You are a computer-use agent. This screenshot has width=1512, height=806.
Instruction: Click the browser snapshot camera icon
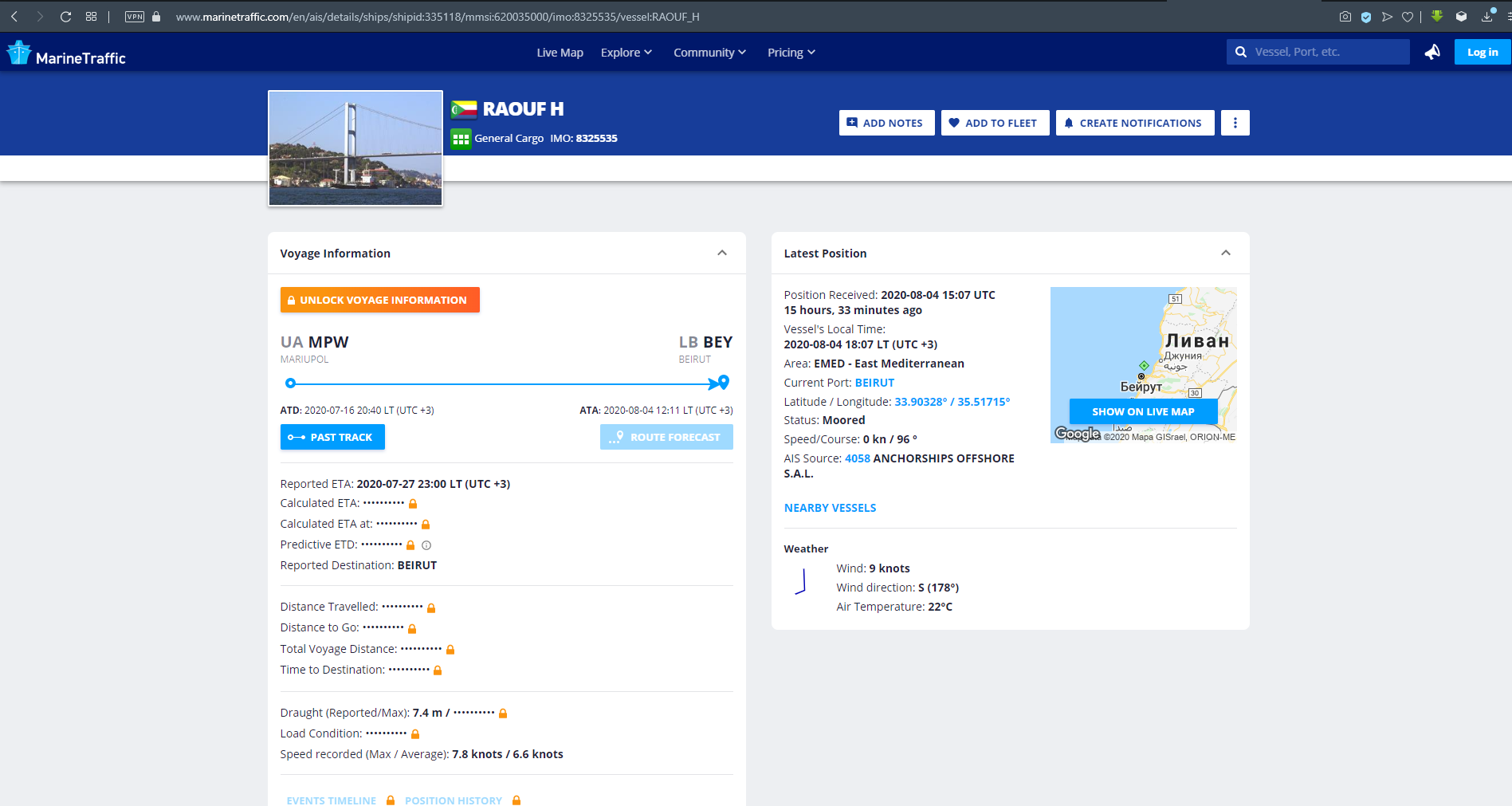(x=1345, y=17)
